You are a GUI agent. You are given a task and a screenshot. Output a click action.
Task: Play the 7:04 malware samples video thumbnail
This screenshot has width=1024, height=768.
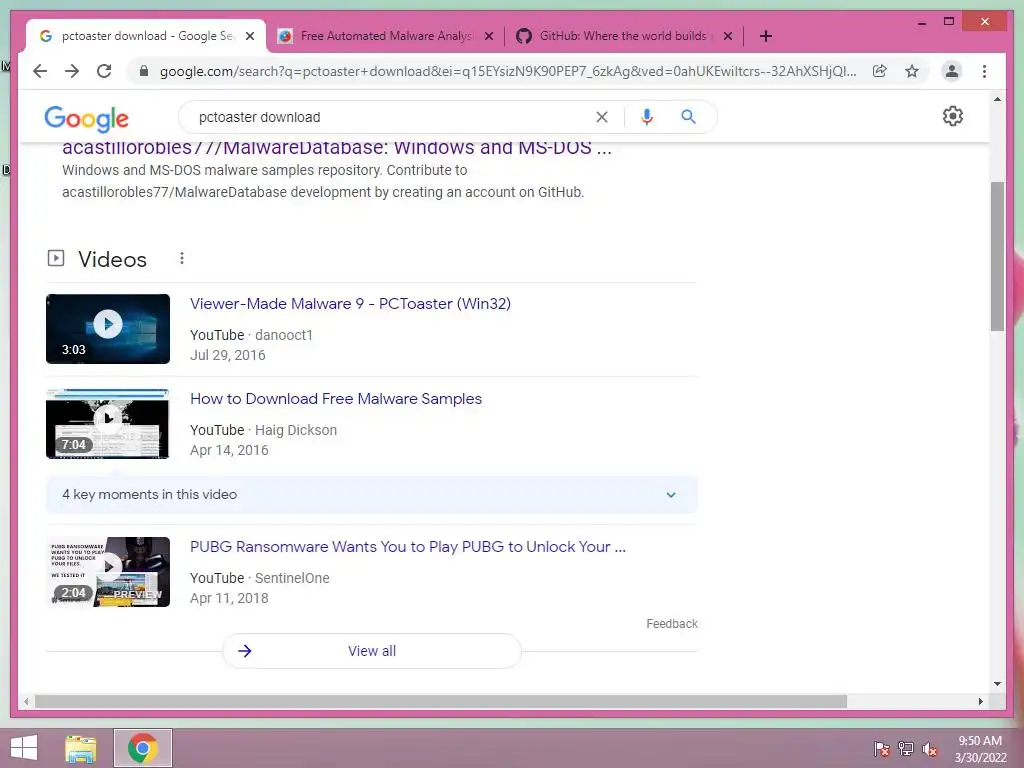pos(108,424)
